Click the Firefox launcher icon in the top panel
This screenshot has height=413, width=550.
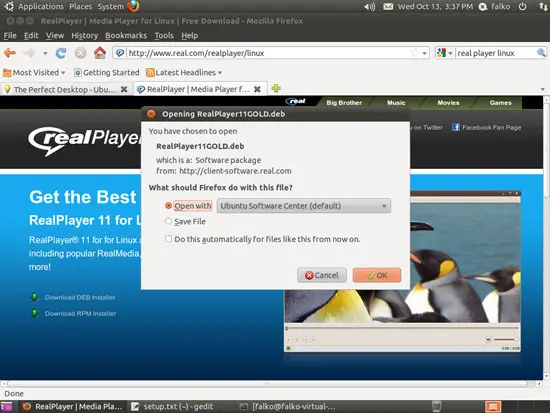(x=133, y=6)
